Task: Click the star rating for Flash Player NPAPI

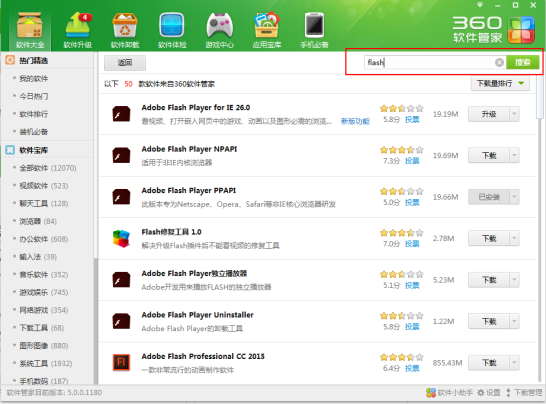Action: point(402,150)
